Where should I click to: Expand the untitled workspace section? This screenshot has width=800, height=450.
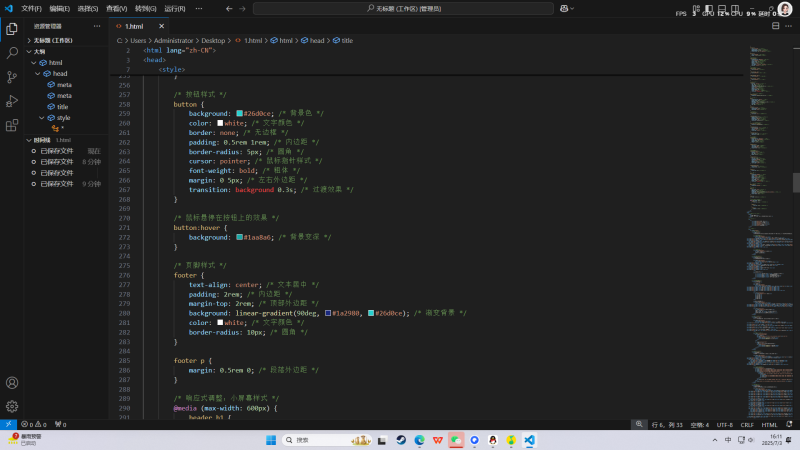pos(66,40)
